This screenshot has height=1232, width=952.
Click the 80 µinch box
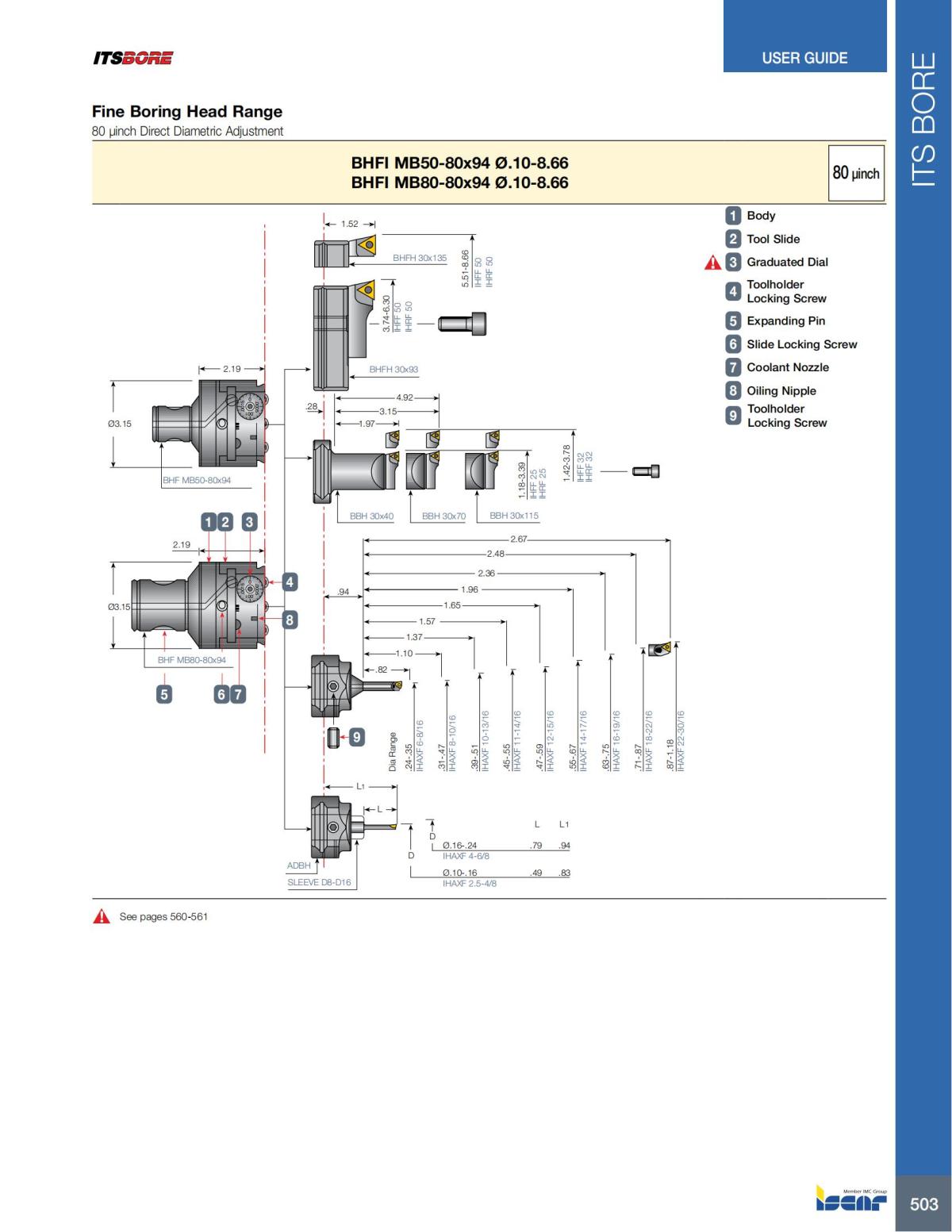[856, 173]
